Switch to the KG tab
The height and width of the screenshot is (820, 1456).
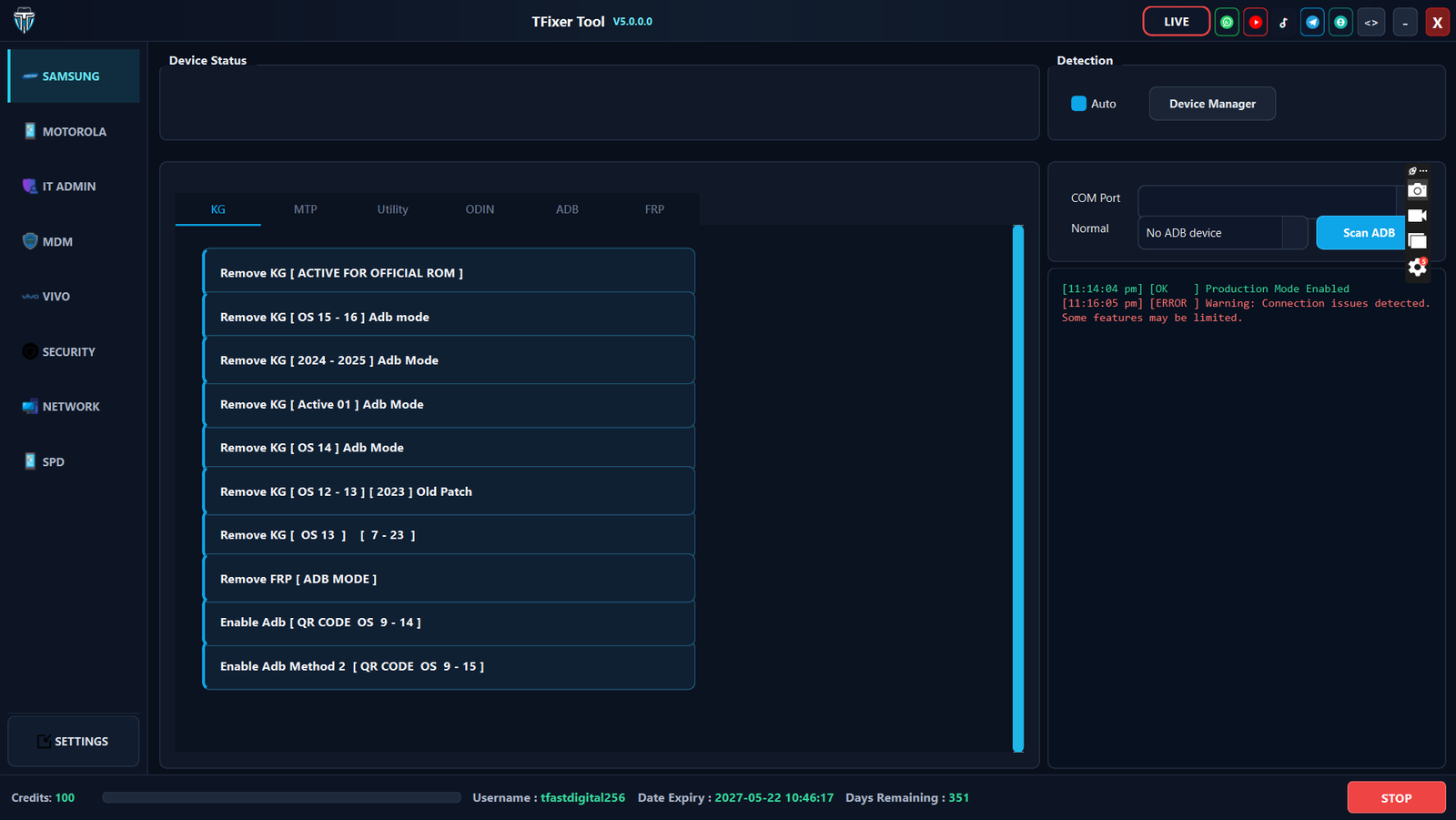218,209
